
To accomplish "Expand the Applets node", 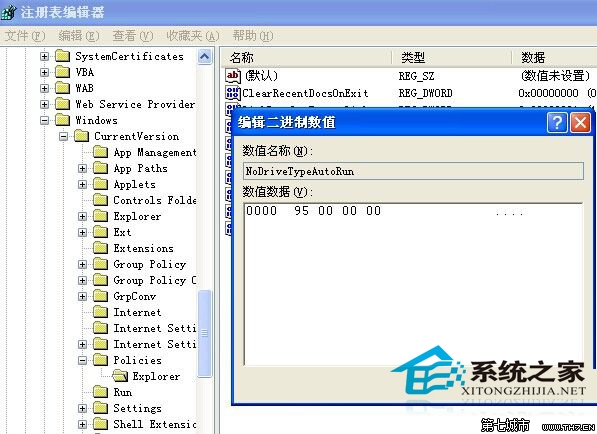I will tap(83, 184).
